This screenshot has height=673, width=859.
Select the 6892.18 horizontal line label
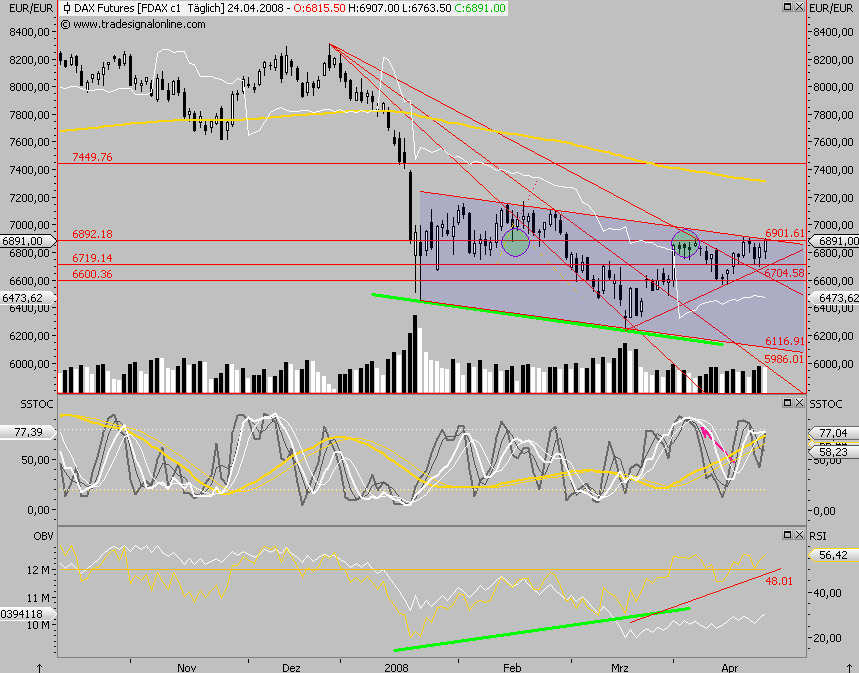[x=92, y=233]
